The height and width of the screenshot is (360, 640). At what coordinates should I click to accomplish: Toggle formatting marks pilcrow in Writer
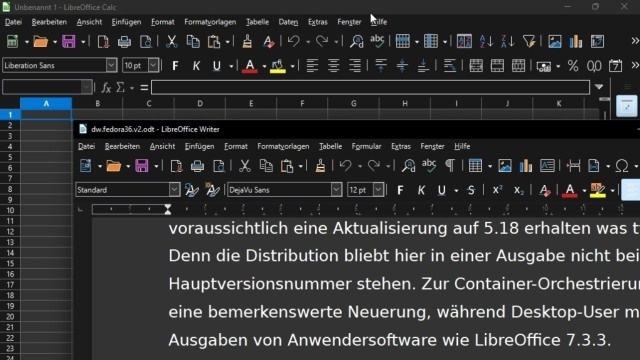pyautogui.click(x=450, y=166)
